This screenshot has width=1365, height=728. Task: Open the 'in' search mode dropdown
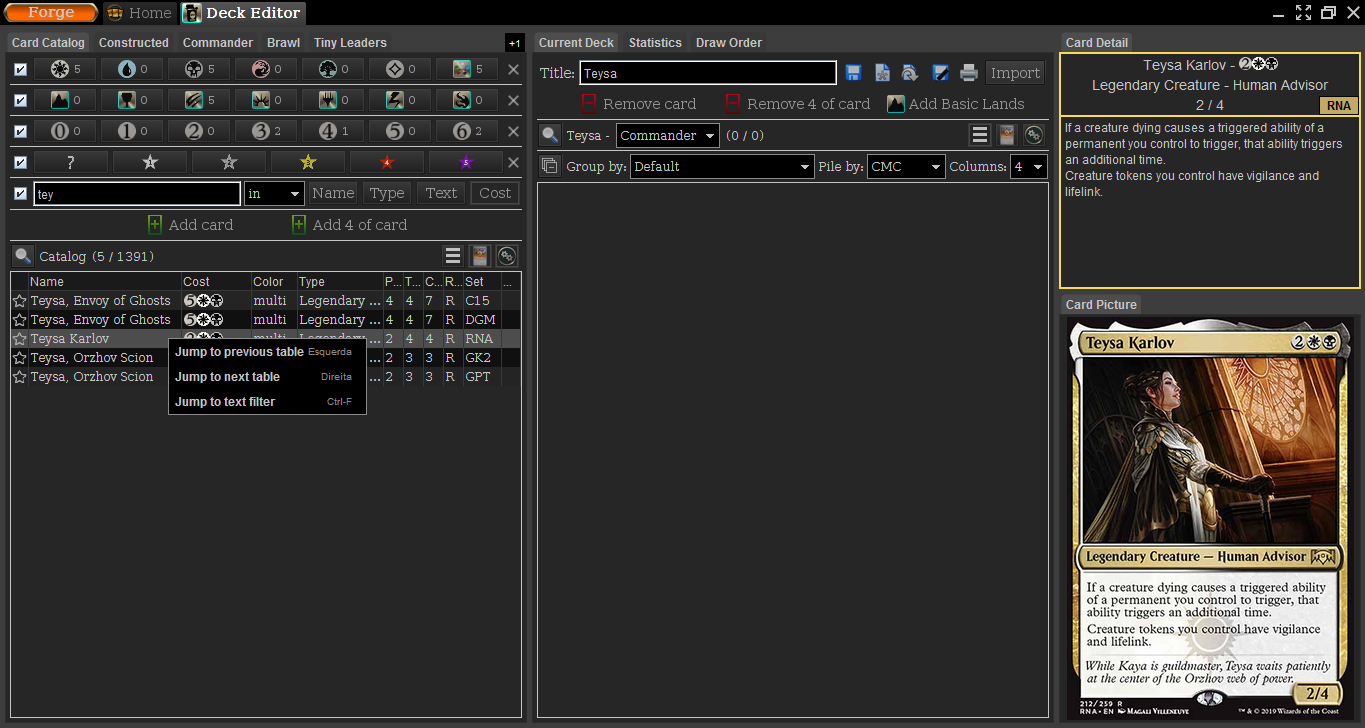(x=274, y=193)
